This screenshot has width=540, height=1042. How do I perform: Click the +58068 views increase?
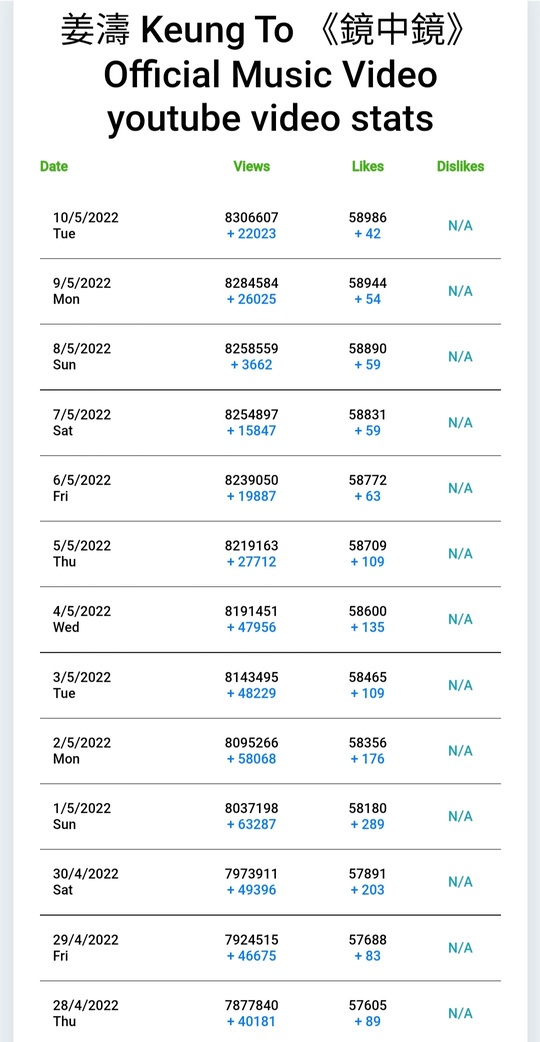[252, 758]
